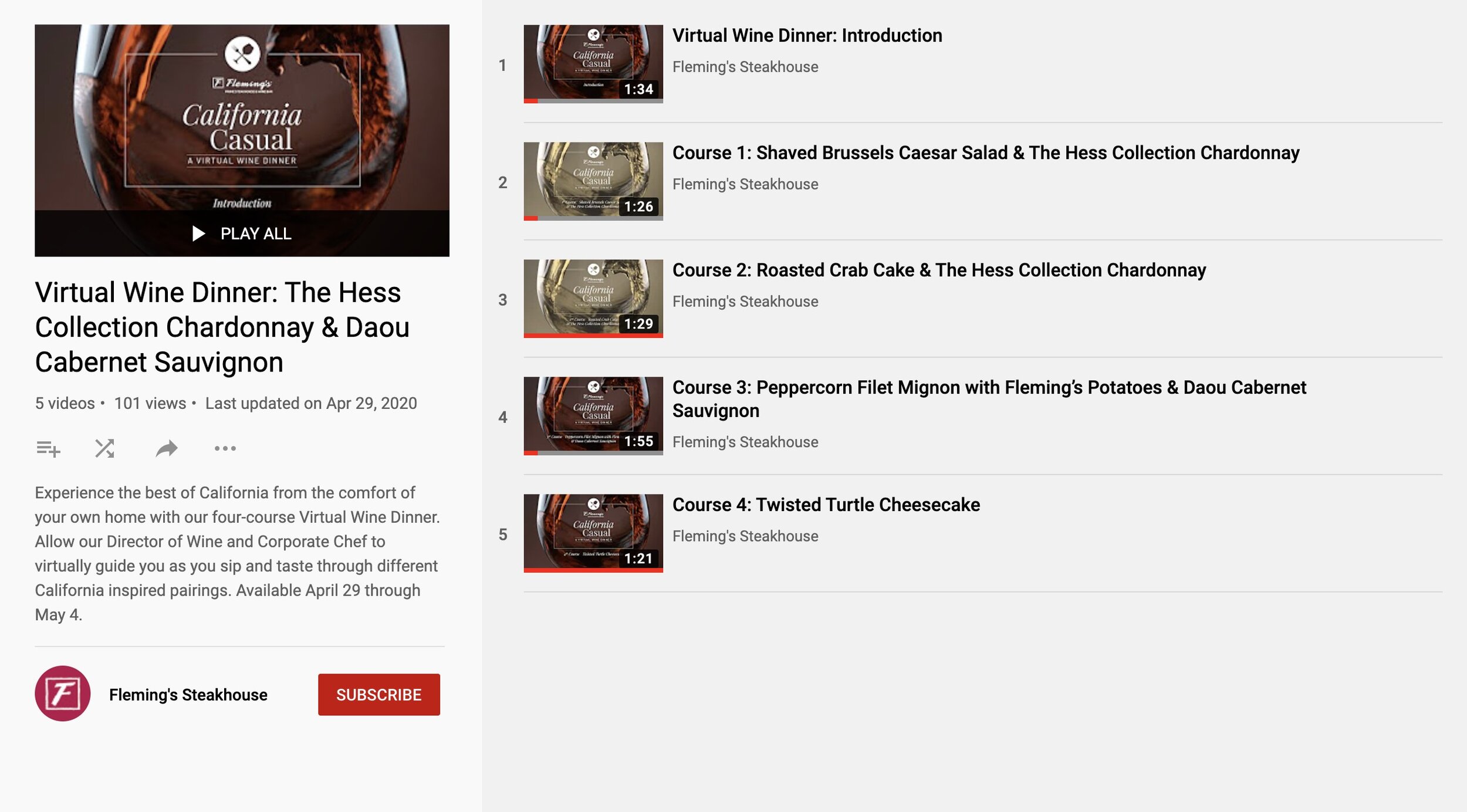The width and height of the screenshot is (1467, 812).
Task: Click the PLAY ALL label
Action: [x=256, y=234]
